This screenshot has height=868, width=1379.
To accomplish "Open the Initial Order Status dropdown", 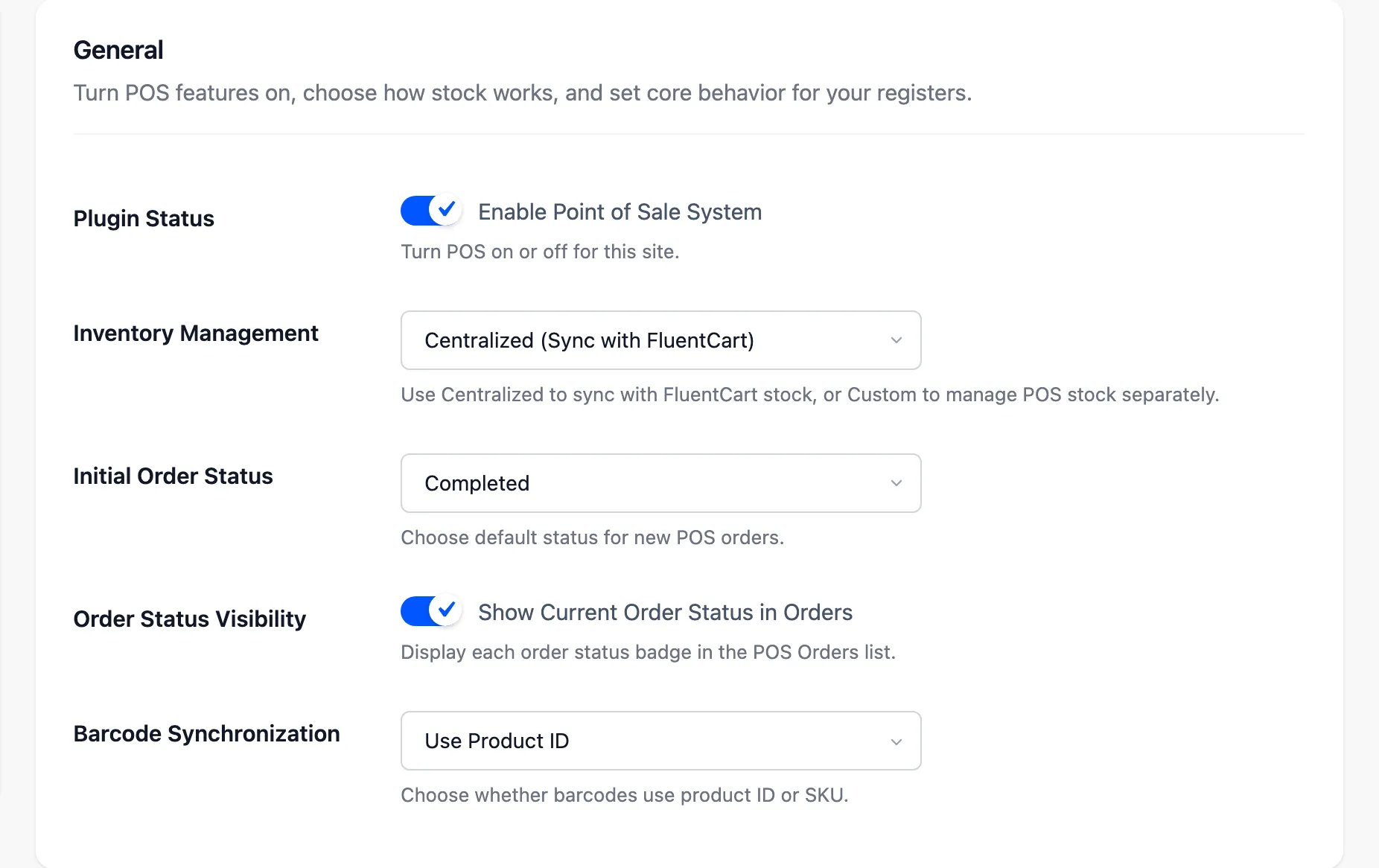I will [x=660, y=483].
